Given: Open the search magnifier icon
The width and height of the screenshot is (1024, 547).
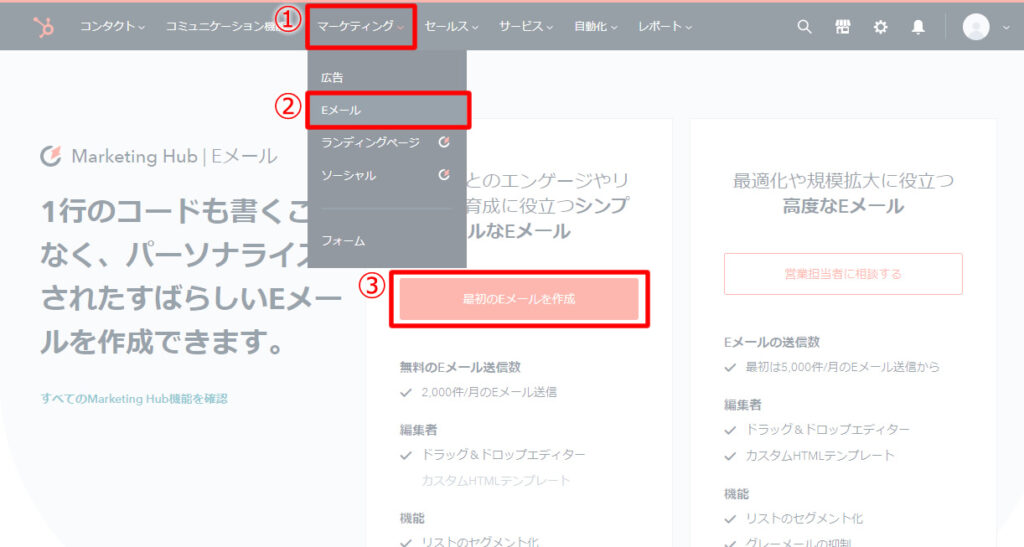Looking at the screenshot, I should click(x=805, y=27).
